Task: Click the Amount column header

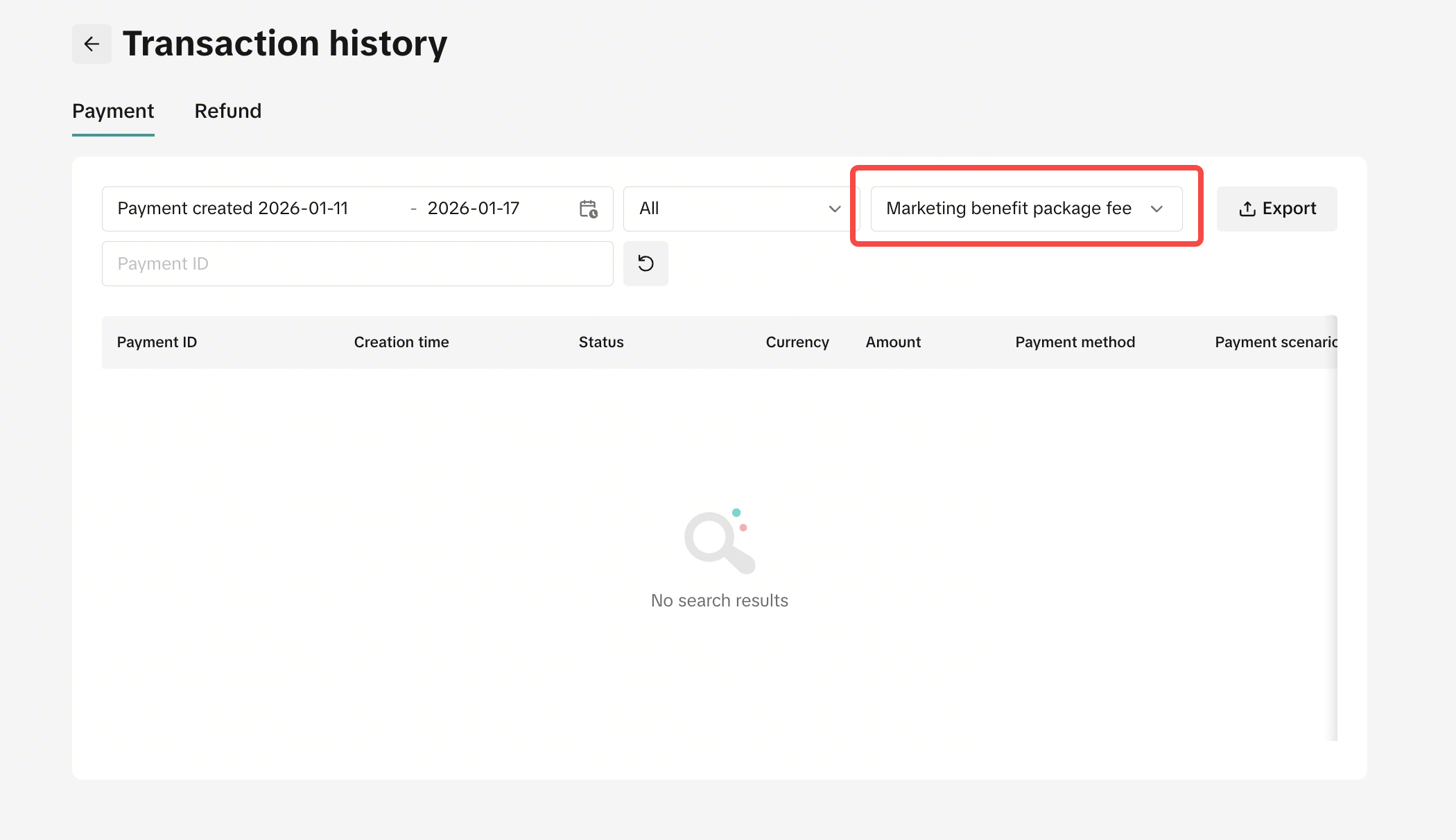Action: pyautogui.click(x=893, y=342)
